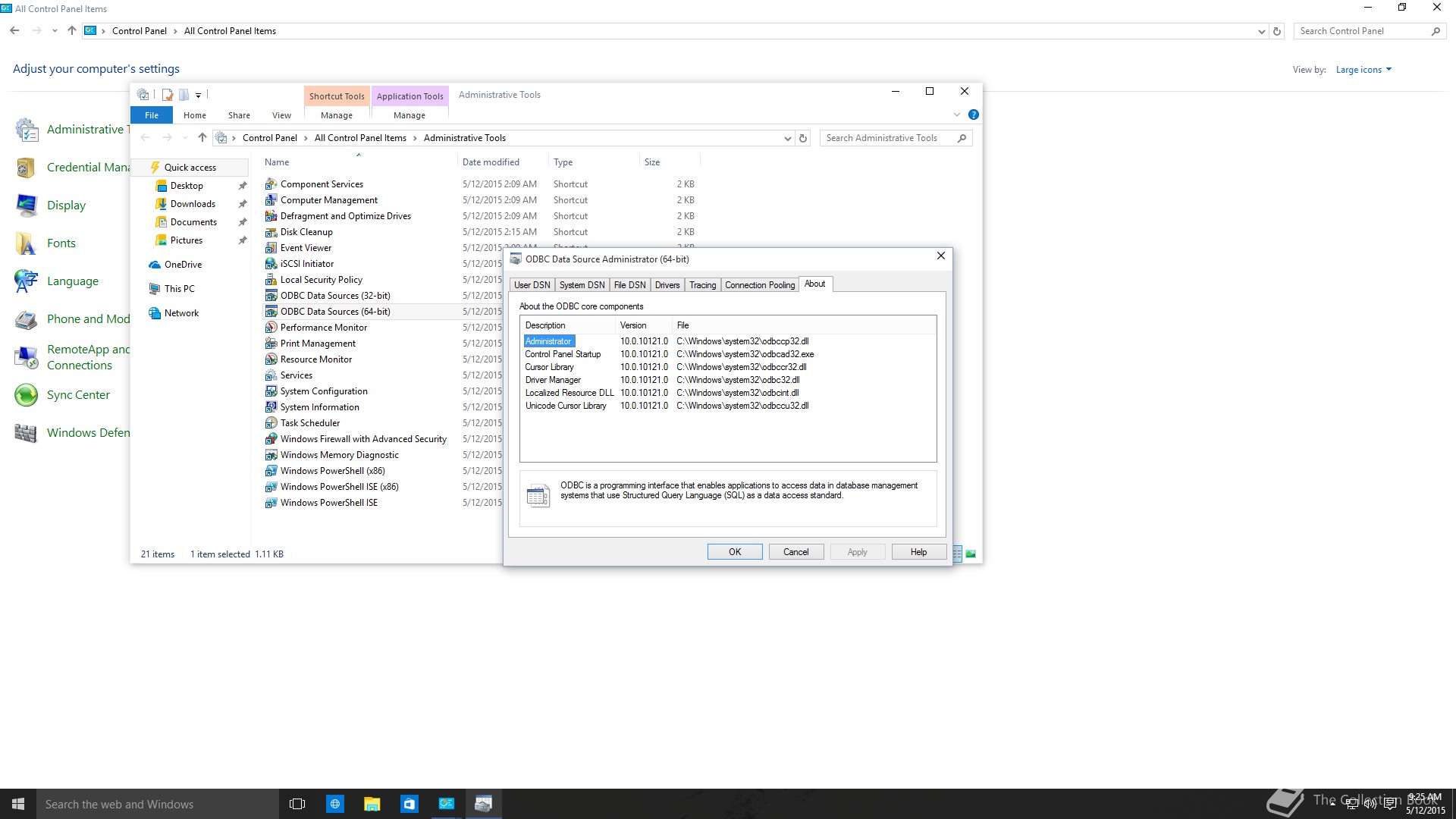
Task: Open Quick Access Toolbar customize dropdown
Action: coord(198,95)
